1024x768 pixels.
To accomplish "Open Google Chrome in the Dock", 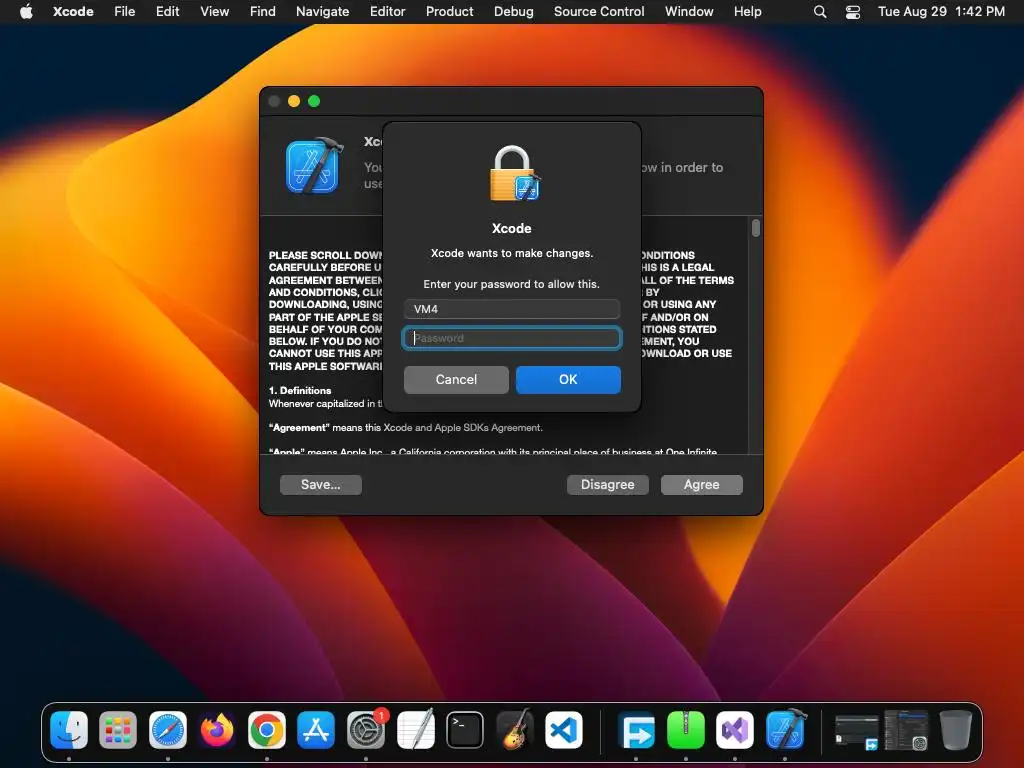I will (266, 729).
